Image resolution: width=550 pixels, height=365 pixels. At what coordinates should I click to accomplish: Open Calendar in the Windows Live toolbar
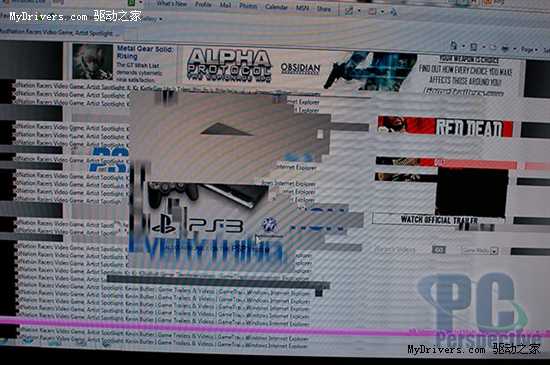[x=276, y=7]
